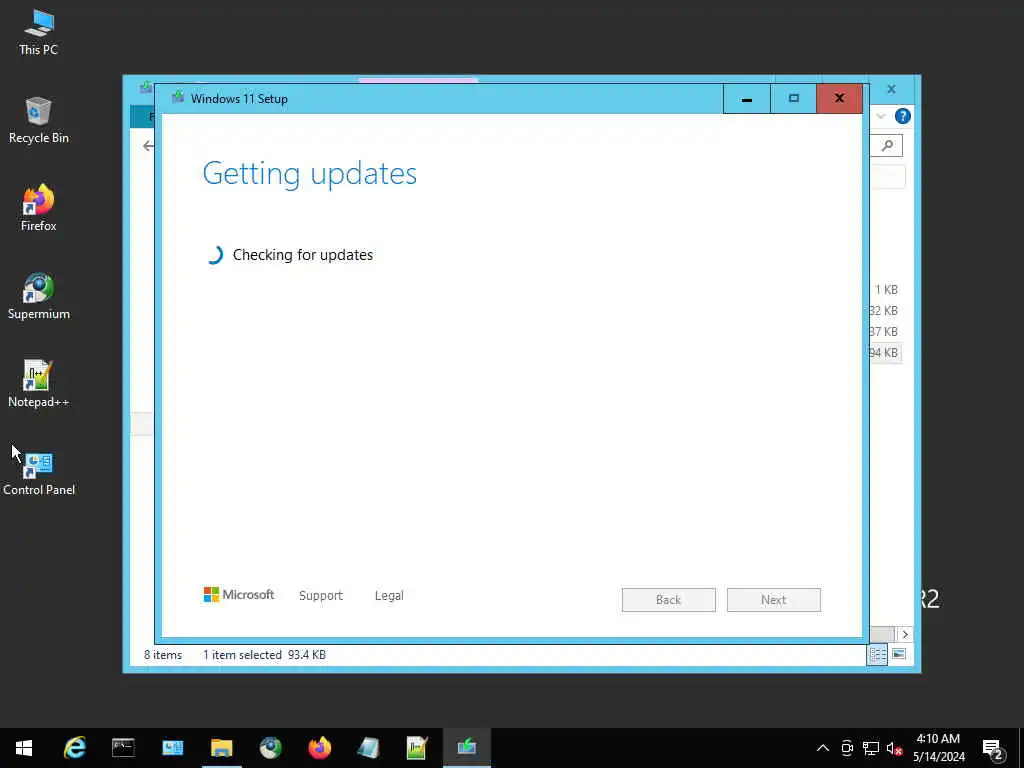Select Windows 11 Setup taskbar icon
Image resolution: width=1024 pixels, height=768 pixels.
pyautogui.click(x=466, y=748)
